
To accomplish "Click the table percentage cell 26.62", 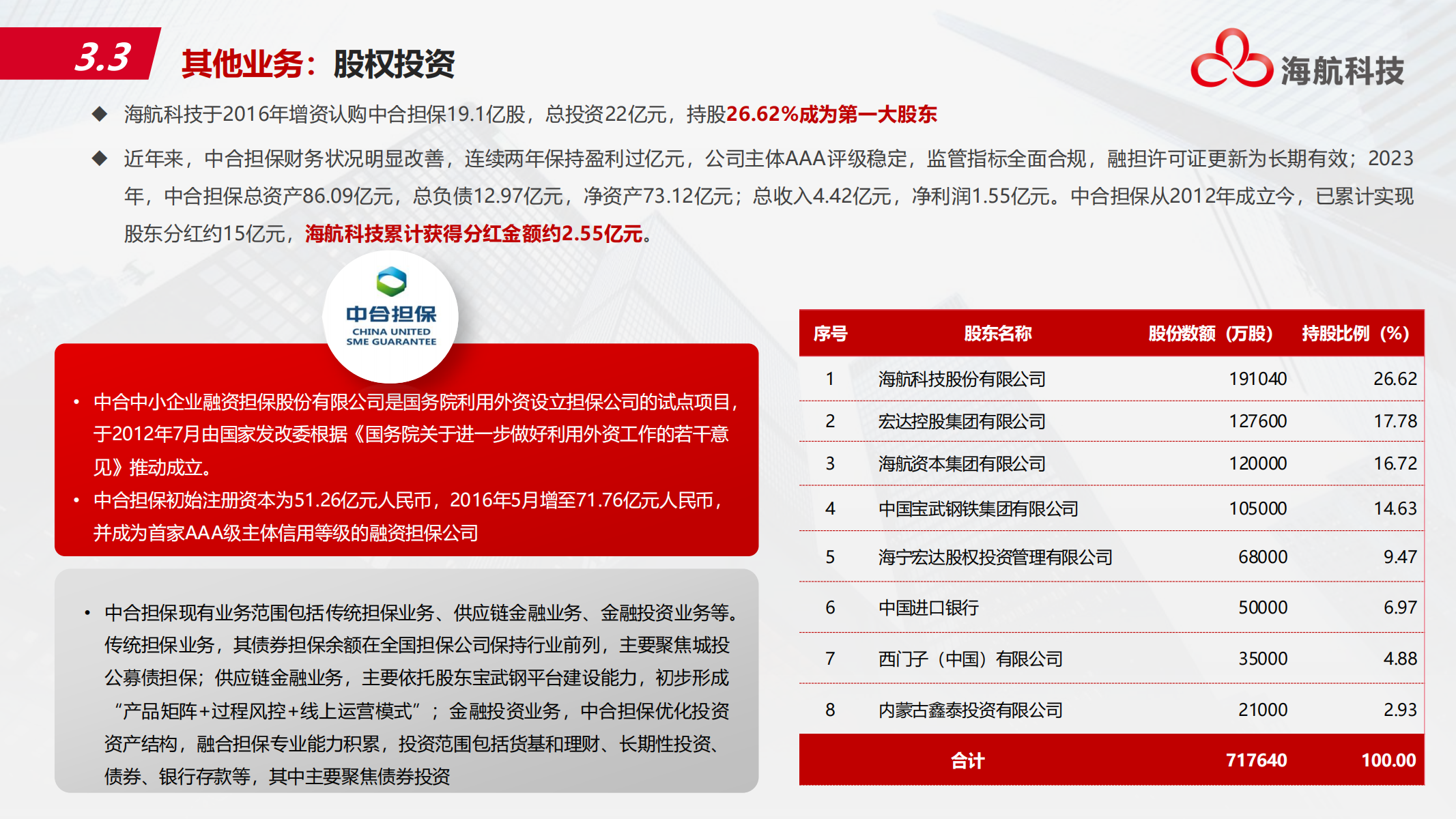I will pyautogui.click(x=1395, y=379).
